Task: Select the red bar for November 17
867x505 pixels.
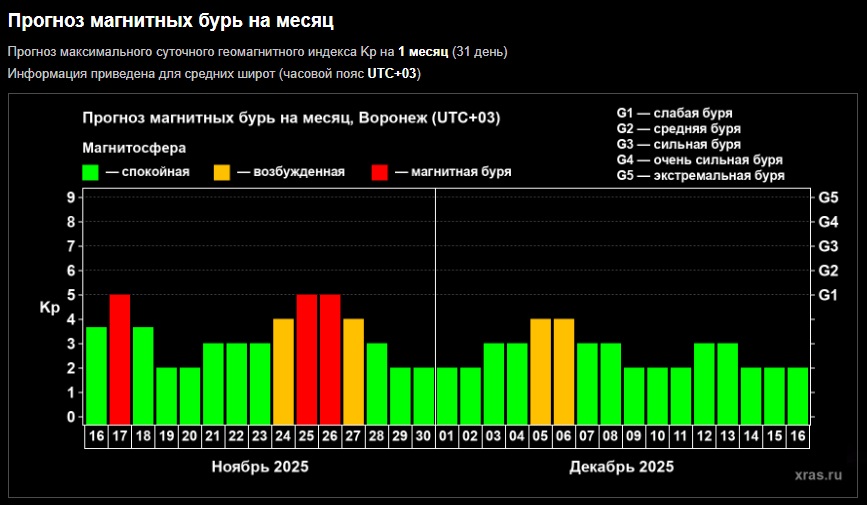Action: [x=120, y=358]
